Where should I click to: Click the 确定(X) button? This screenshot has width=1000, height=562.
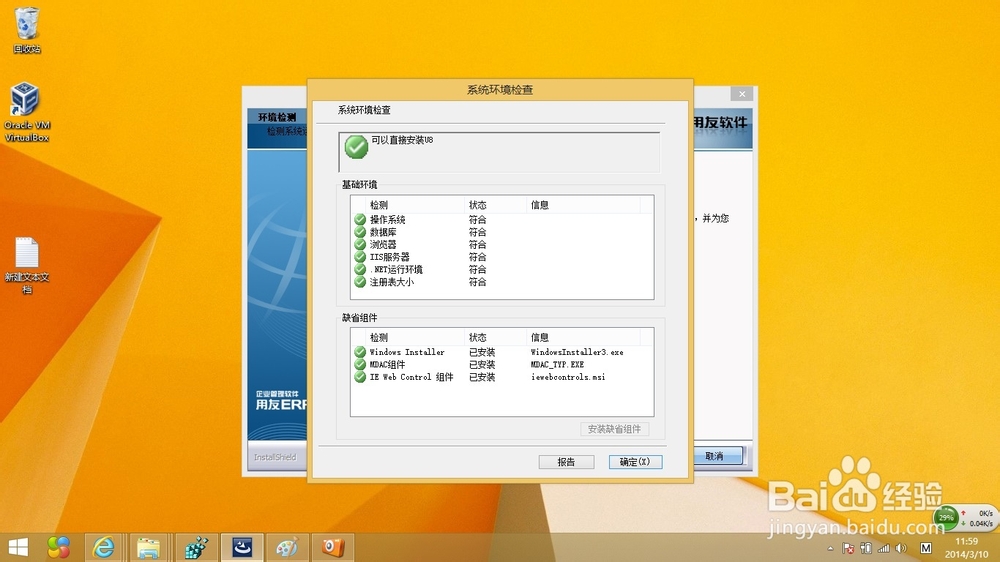[635, 462]
